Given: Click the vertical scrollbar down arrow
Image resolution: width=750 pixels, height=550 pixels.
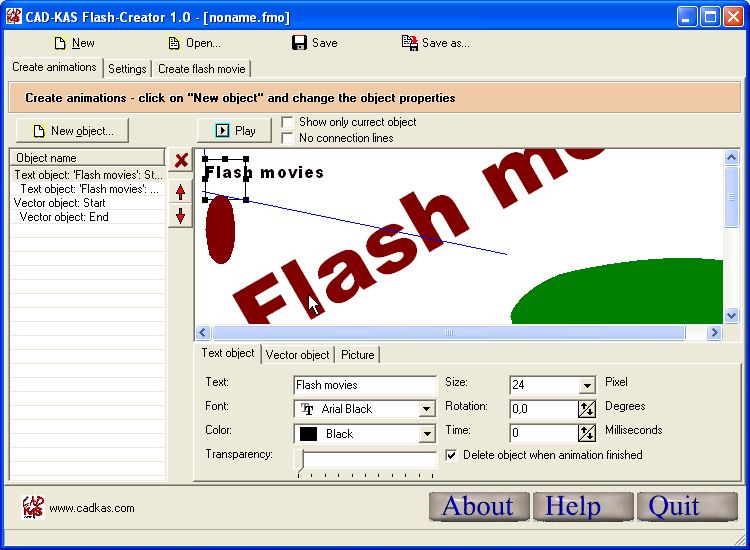Looking at the screenshot, I should [x=731, y=315].
